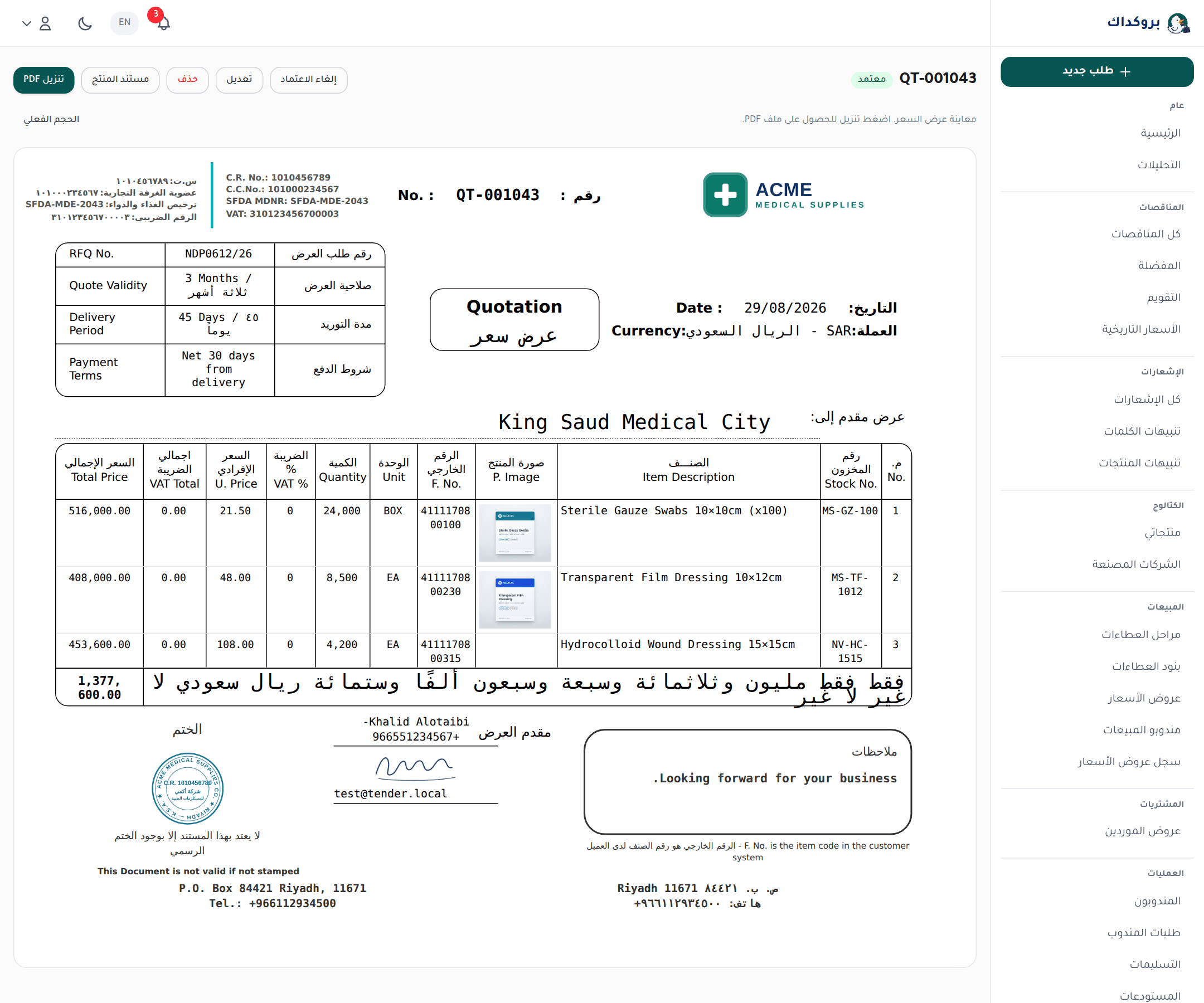
Task: Click the Quotation عرض سعر title box
Action: point(514,320)
